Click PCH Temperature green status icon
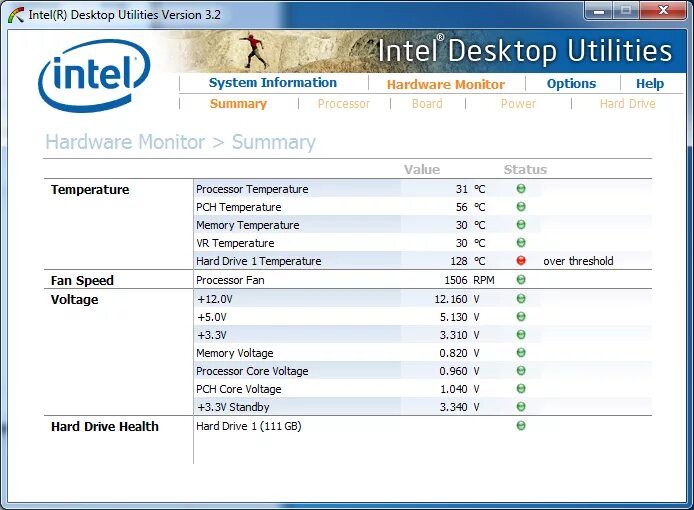The image size is (694, 510). pos(521,207)
